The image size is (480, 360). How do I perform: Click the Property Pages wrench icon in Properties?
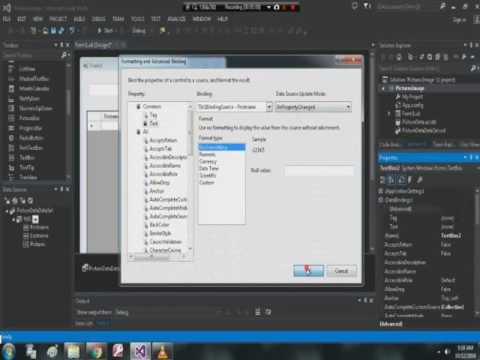tap(420, 180)
